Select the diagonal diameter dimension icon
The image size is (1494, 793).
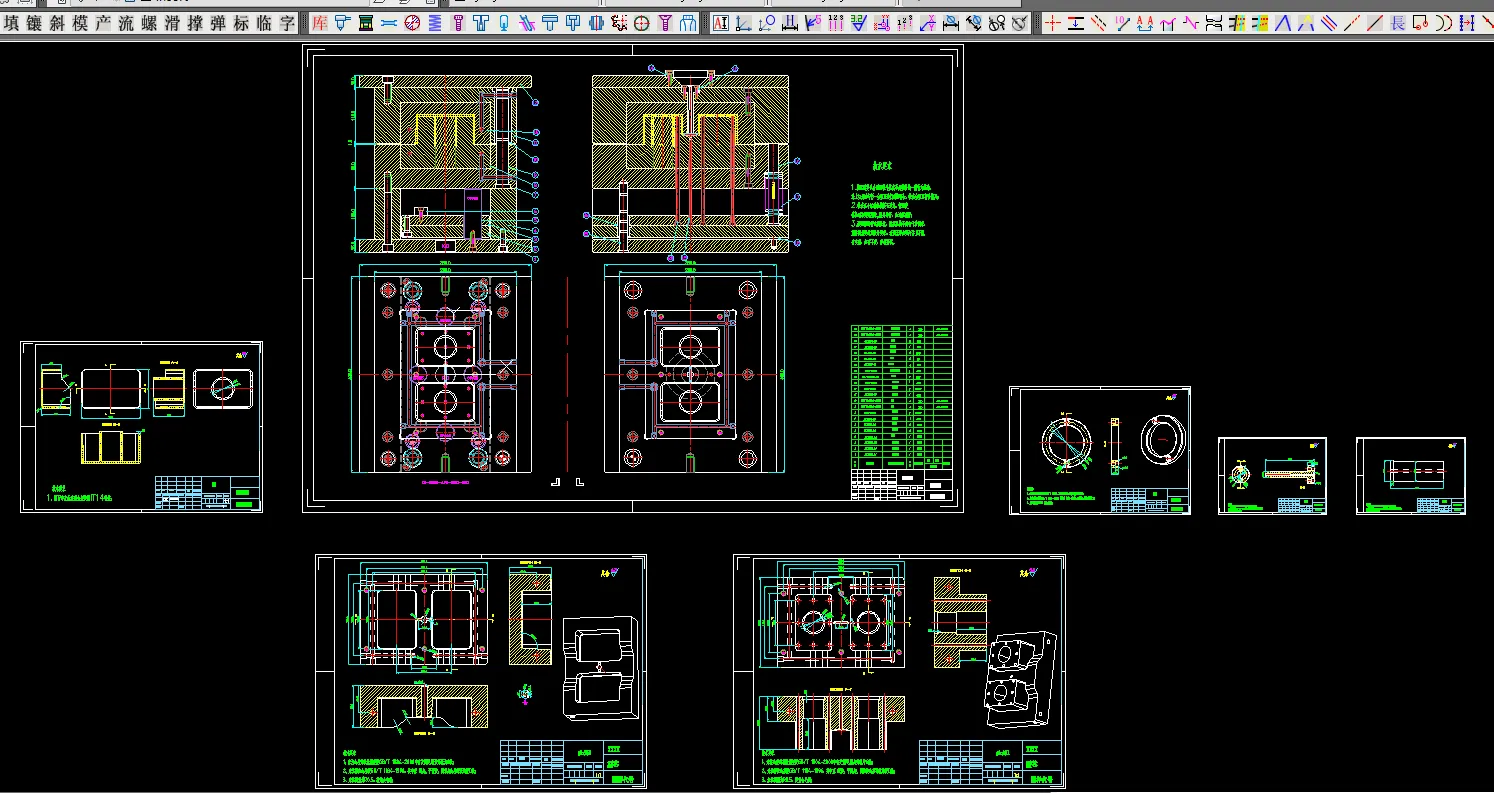(974, 23)
